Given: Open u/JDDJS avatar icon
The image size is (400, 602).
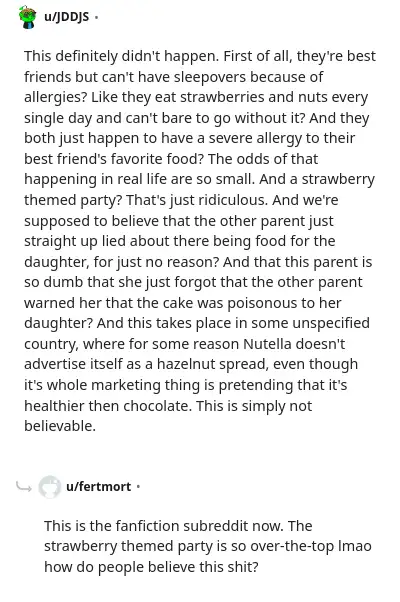Looking at the screenshot, I should click(x=28, y=17).
